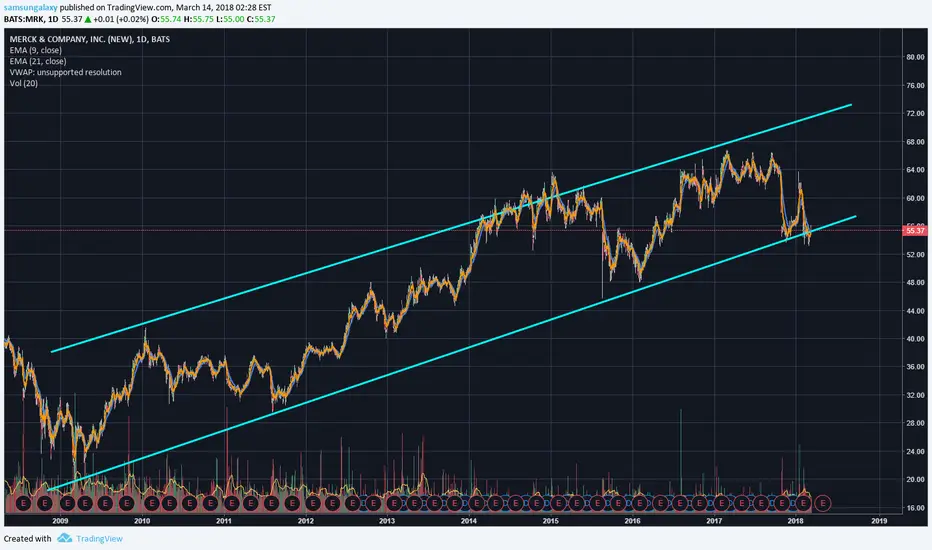Click the 20.00 price axis label
Viewport: 932px width, 550px height.
click(915, 479)
